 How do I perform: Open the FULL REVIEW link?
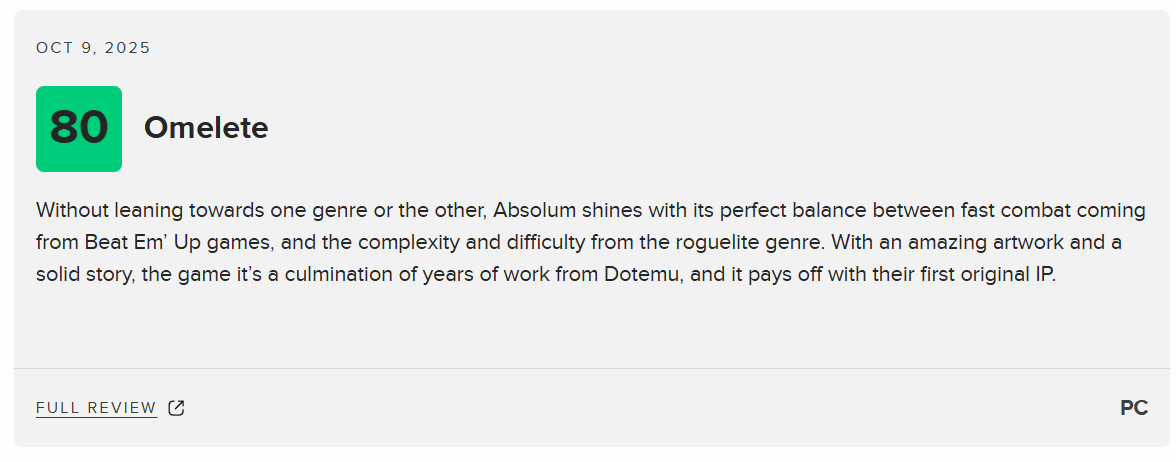click(96, 408)
